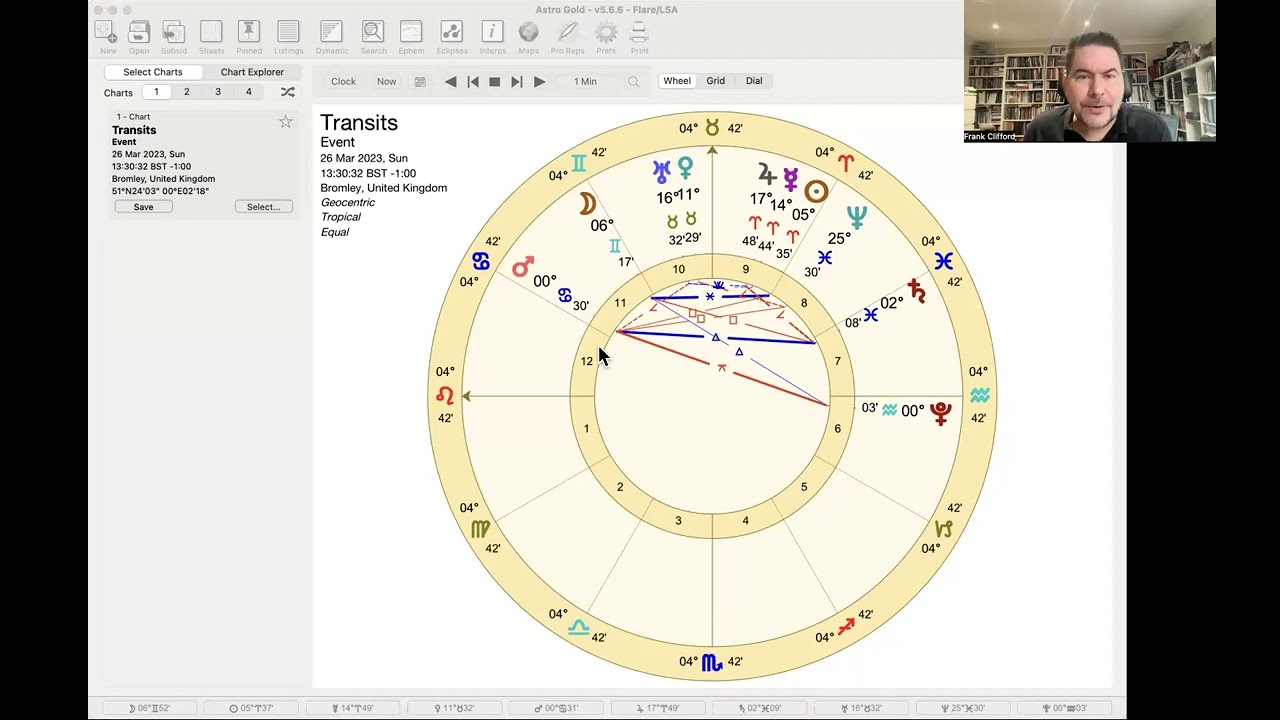Click the Pluto glyph in chart wheel
The width and height of the screenshot is (1280, 720).
point(940,411)
